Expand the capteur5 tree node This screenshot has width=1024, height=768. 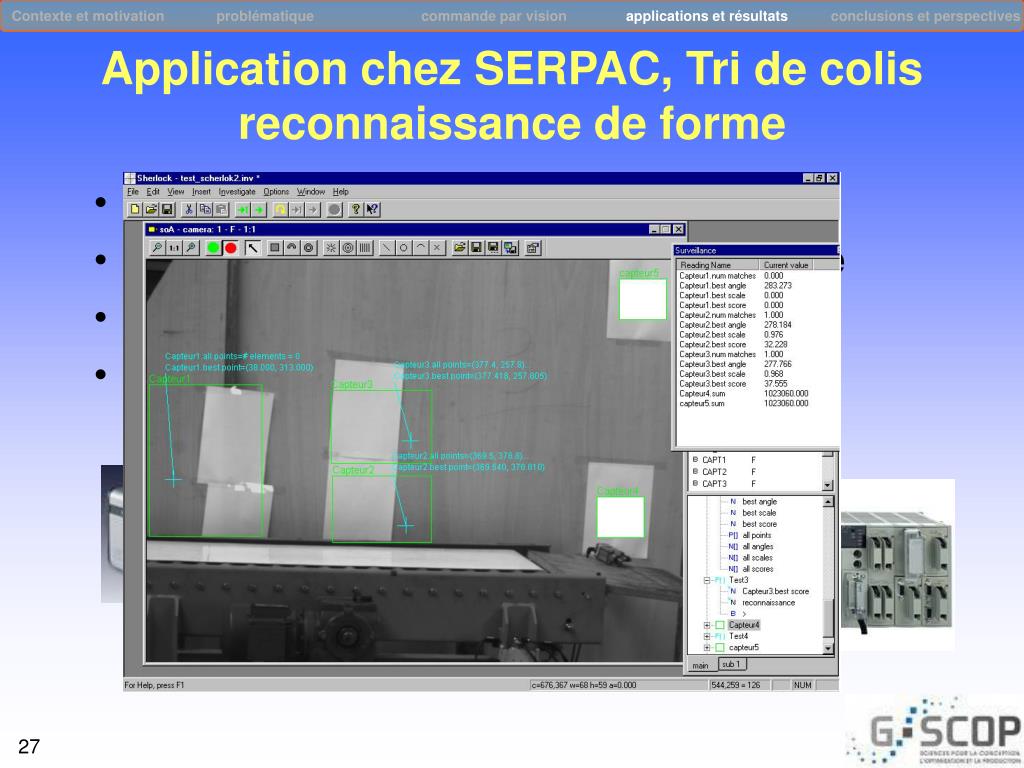pos(707,648)
